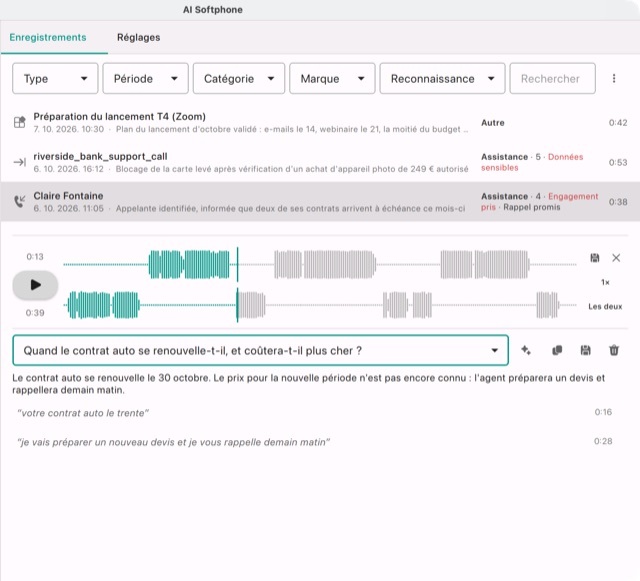Seek in the upper waveform track
This screenshot has height=581, width=640.
[x=320, y=265]
